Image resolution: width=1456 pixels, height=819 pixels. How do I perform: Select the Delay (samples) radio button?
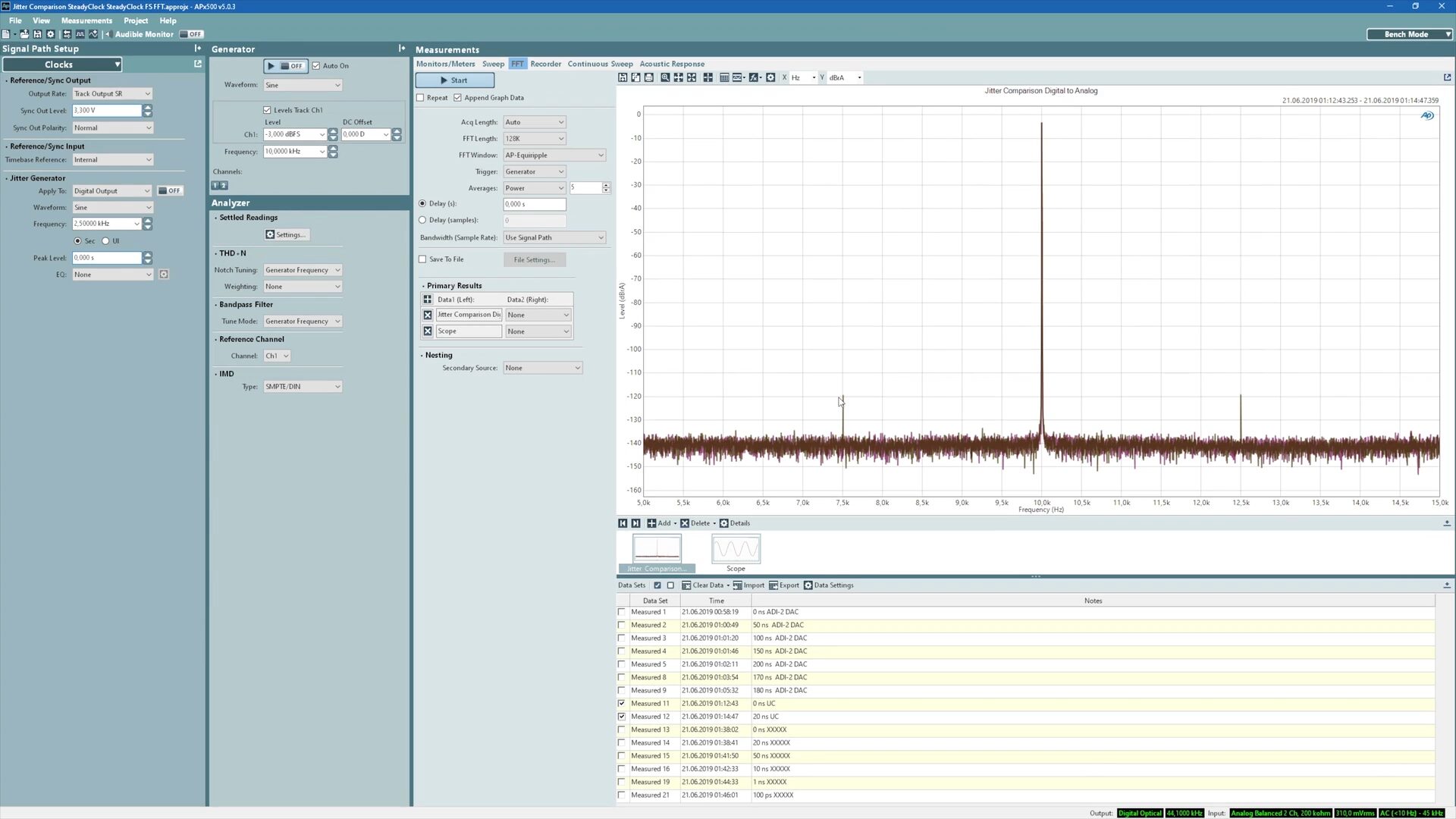423,220
